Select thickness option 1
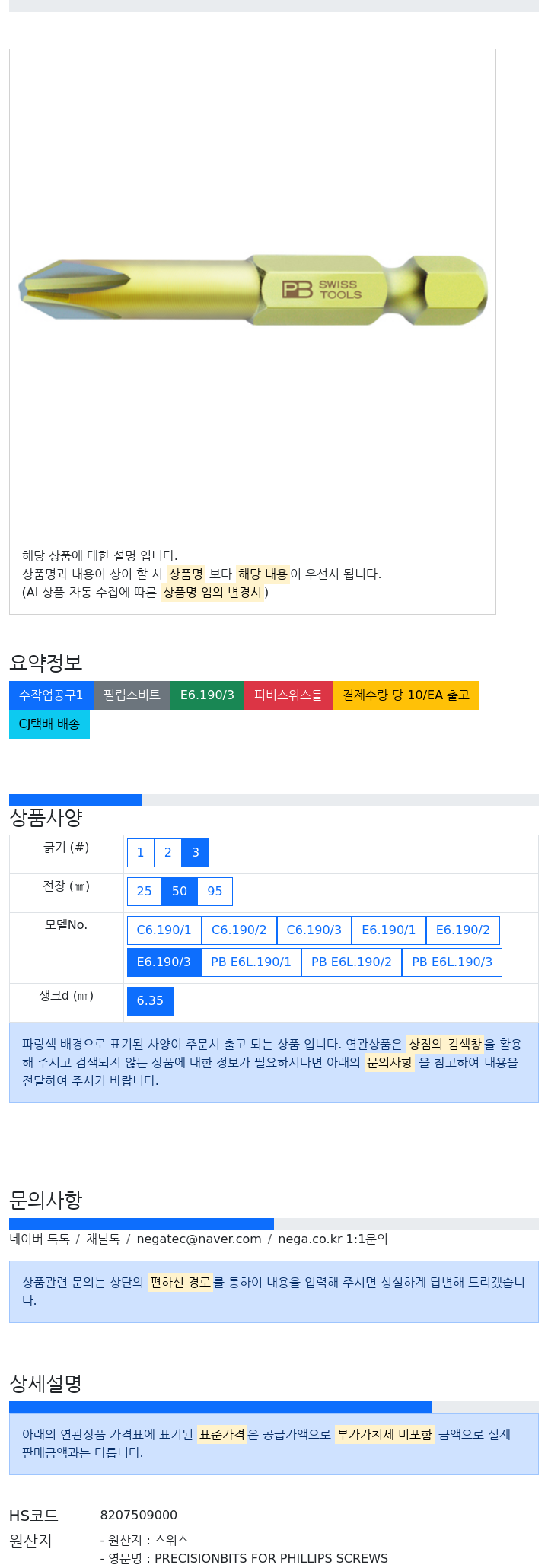Screen dimensions: 548x1568 pyautogui.click(x=141, y=853)
